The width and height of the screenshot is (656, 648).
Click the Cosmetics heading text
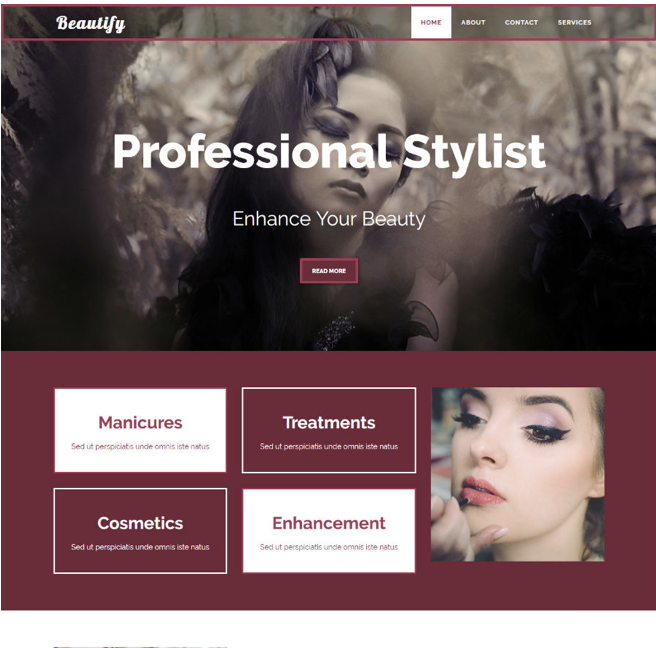tap(140, 523)
